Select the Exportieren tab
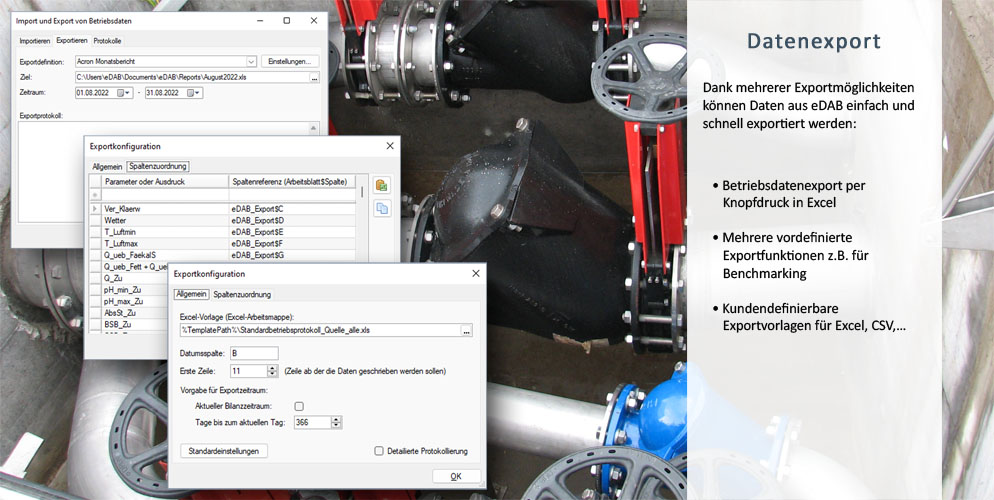 (72, 41)
